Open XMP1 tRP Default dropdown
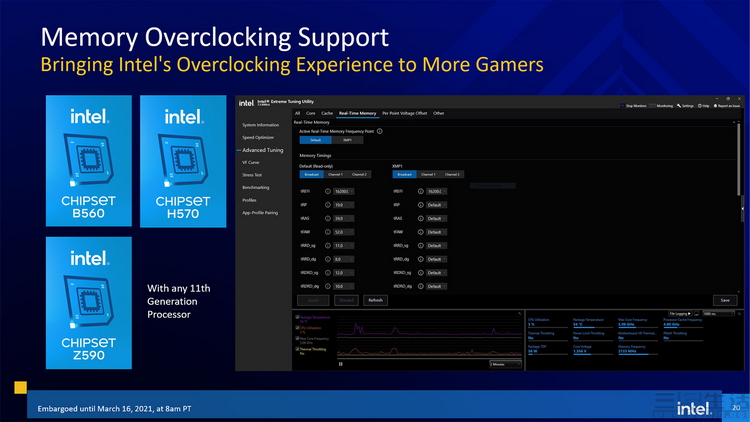750x422 pixels. tap(435, 204)
